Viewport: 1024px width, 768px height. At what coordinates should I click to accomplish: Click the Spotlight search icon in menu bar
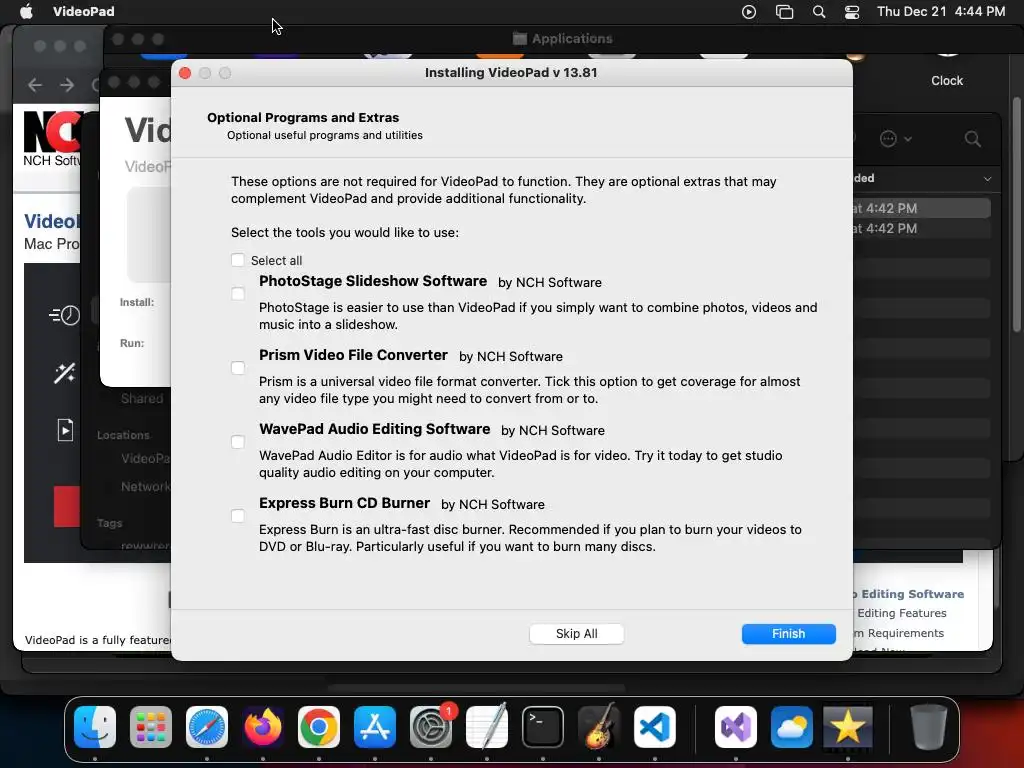[x=818, y=12]
